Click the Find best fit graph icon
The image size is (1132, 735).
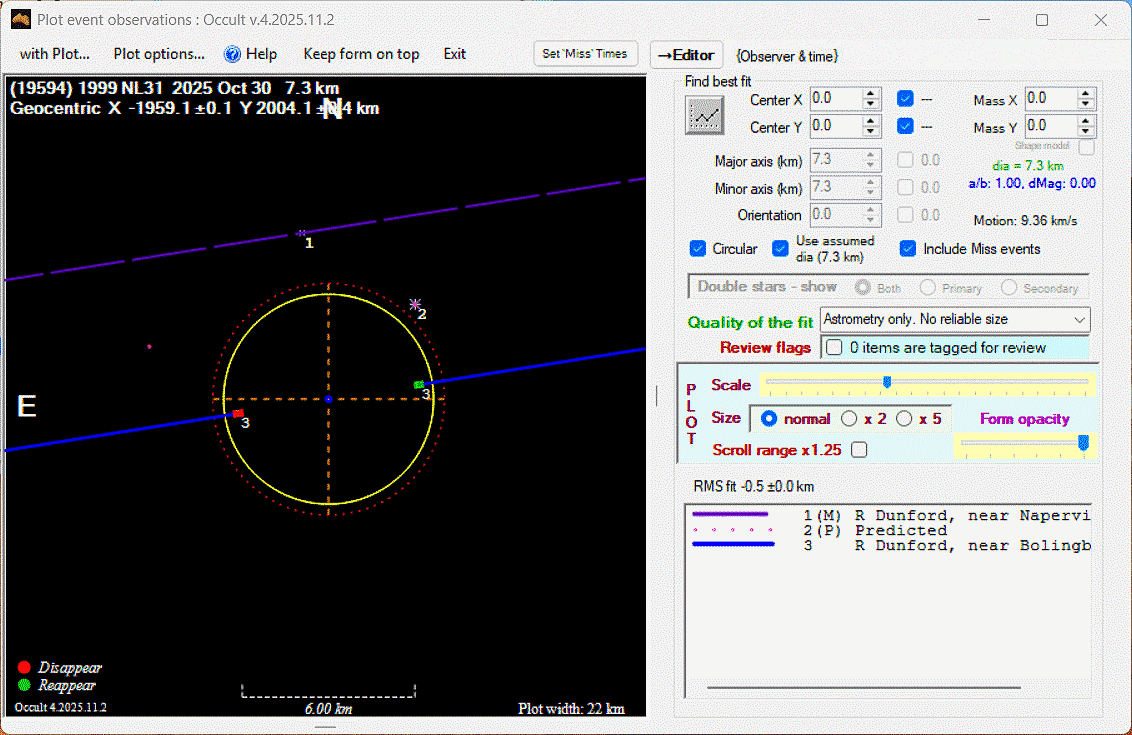click(704, 115)
